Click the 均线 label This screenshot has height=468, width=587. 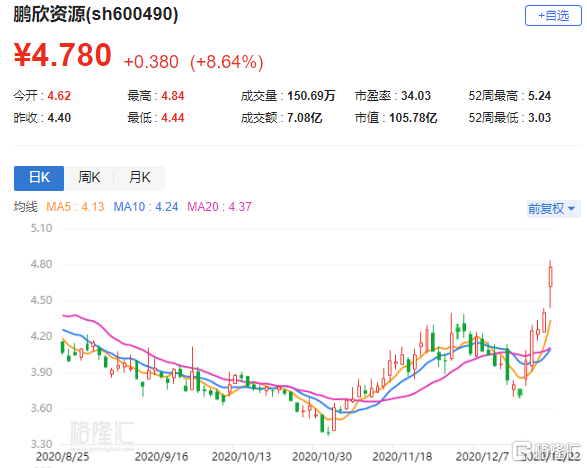pyautogui.click(x=25, y=207)
